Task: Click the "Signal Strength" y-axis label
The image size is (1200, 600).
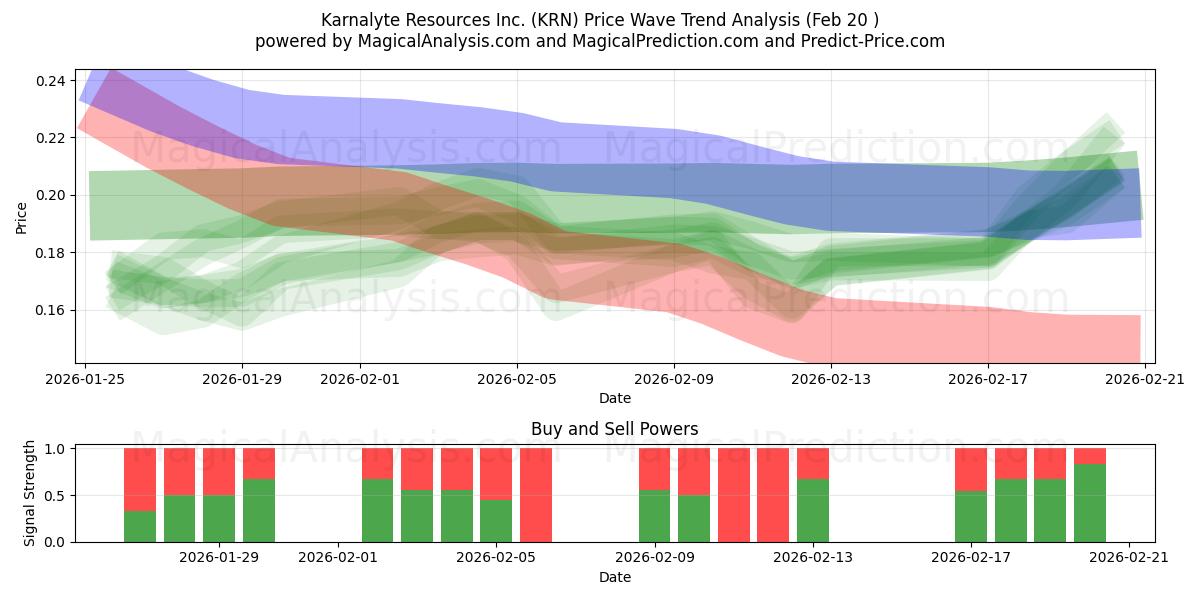Action: pyautogui.click(x=30, y=493)
